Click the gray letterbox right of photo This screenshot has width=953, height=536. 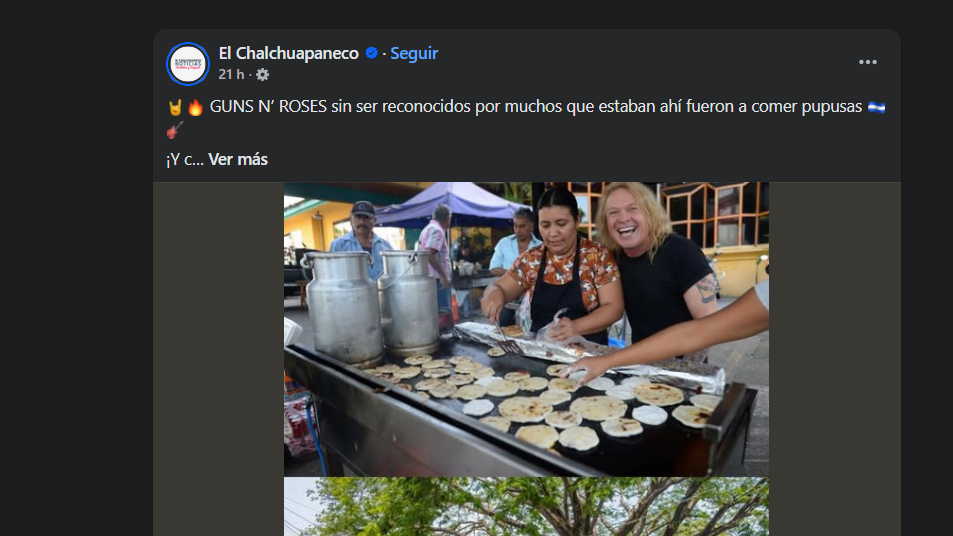pyautogui.click(x=834, y=359)
